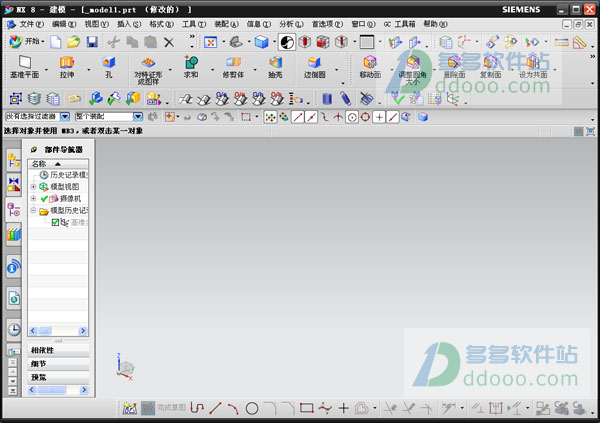Select the 历史记录模式 tree row

point(63,175)
